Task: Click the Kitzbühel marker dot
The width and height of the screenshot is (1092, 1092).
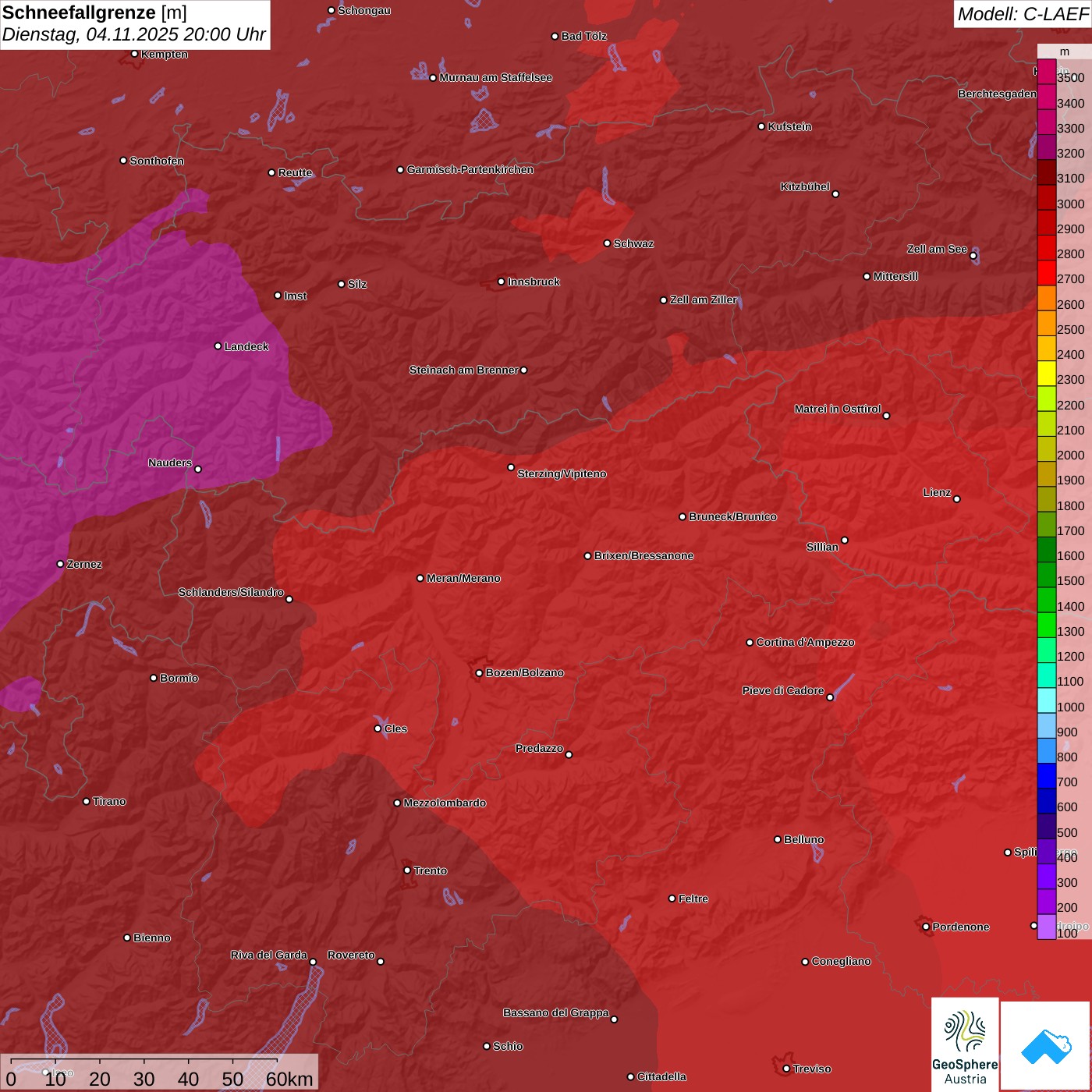Action: [x=835, y=194]
